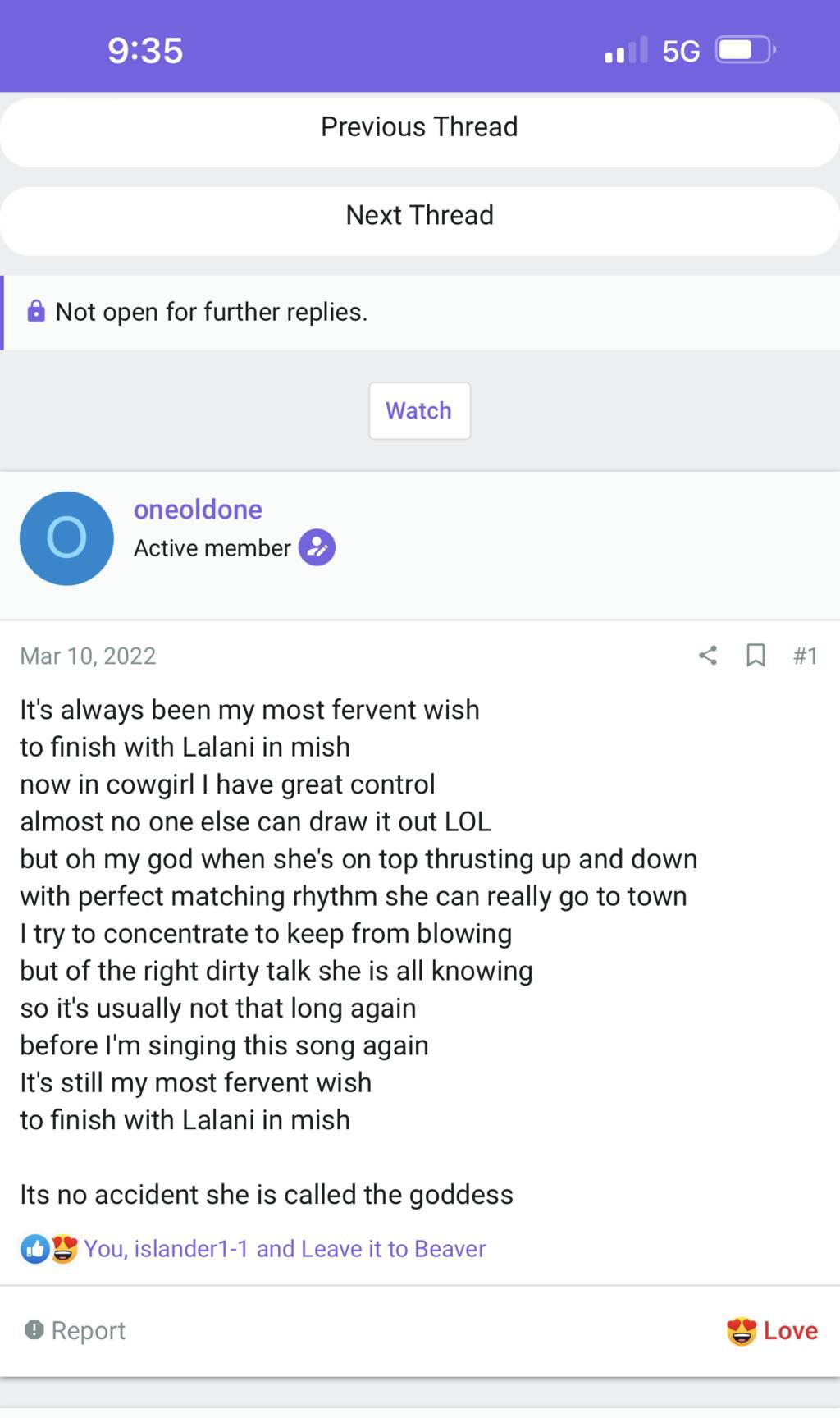Toggle the Love reaction on the post
This screenshot has width=840, height=1418.
pyautogui.click(x=773, y=1330)
